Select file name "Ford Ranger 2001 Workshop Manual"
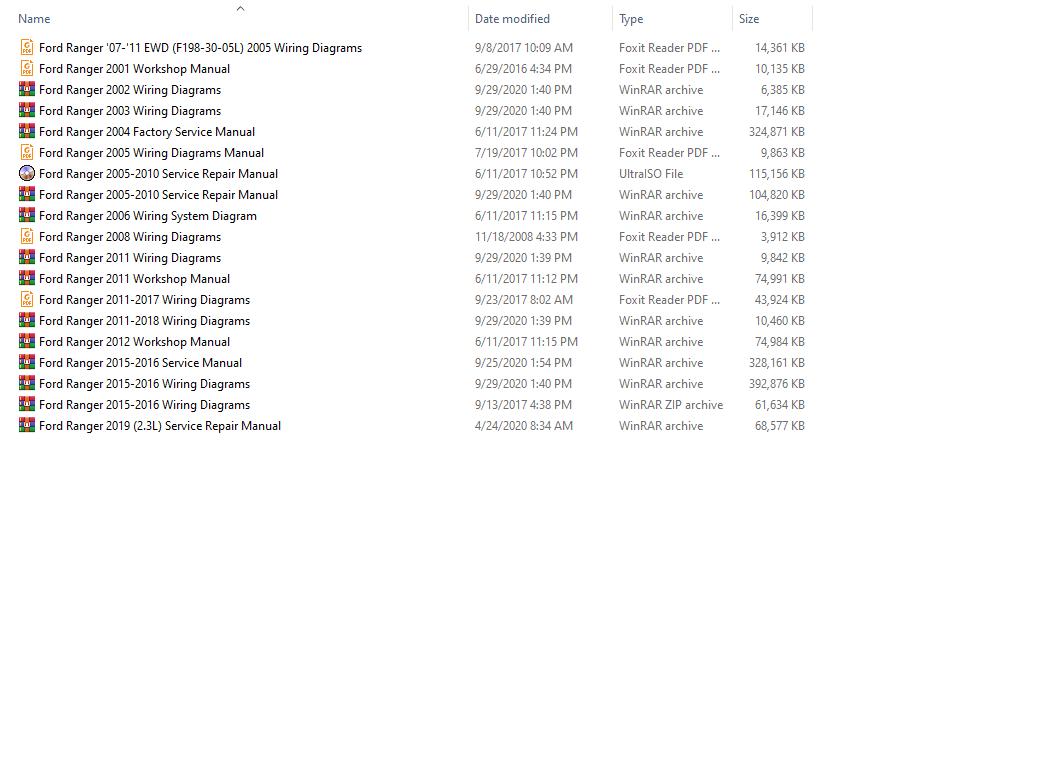Image resolution: width=1043 pixels, height=780 pixels. click(134, 68)
